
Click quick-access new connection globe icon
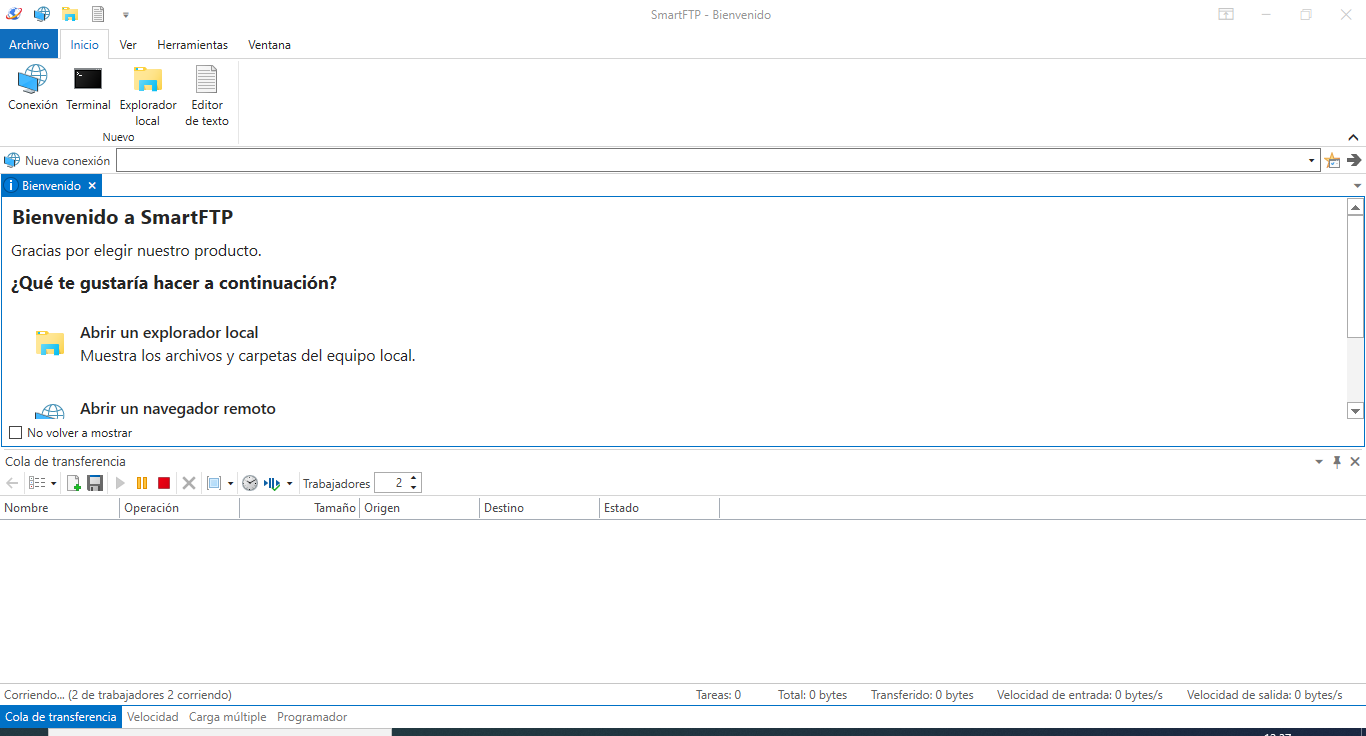[x=42, y=14]
